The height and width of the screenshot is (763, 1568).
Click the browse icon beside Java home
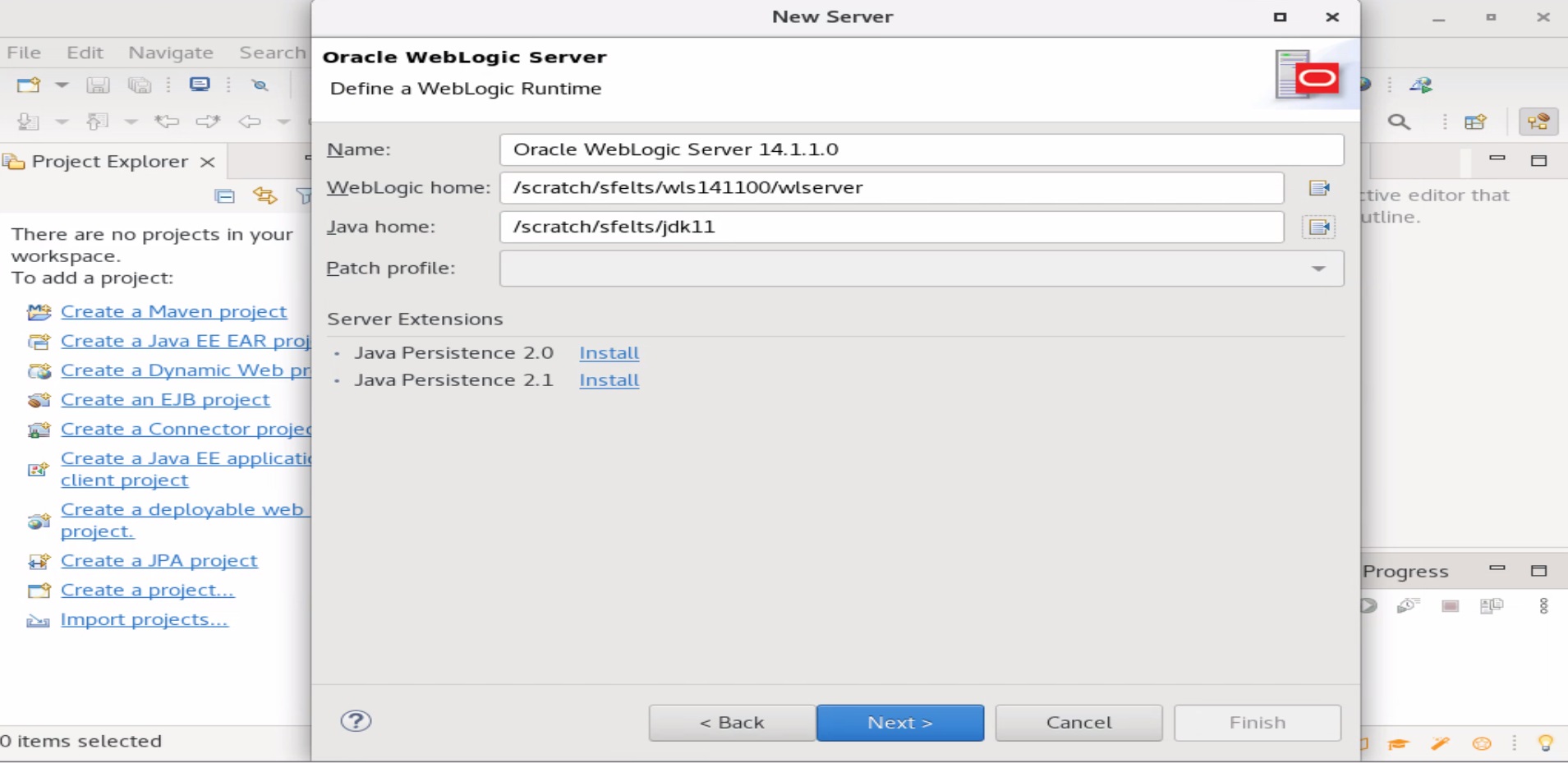[1319, 228]
